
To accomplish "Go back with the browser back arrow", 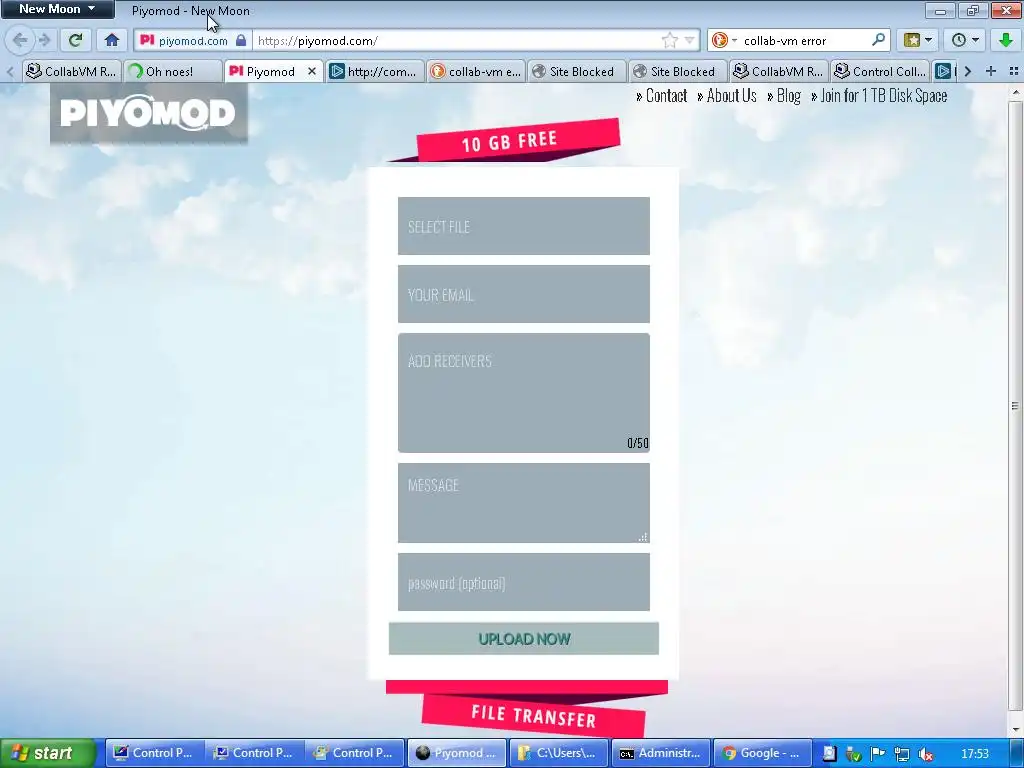I will point(20,40).
